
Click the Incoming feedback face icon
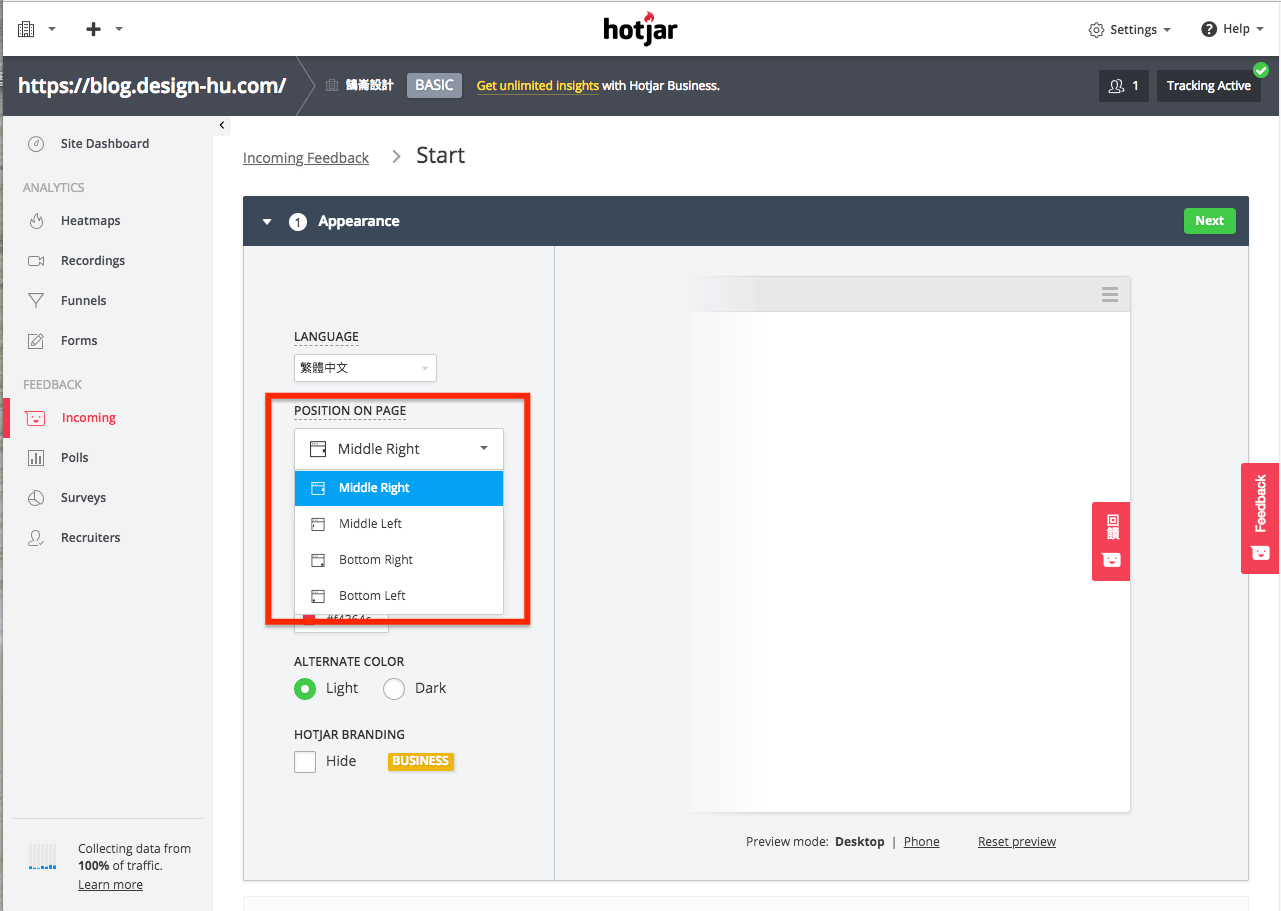click(36, 418)
